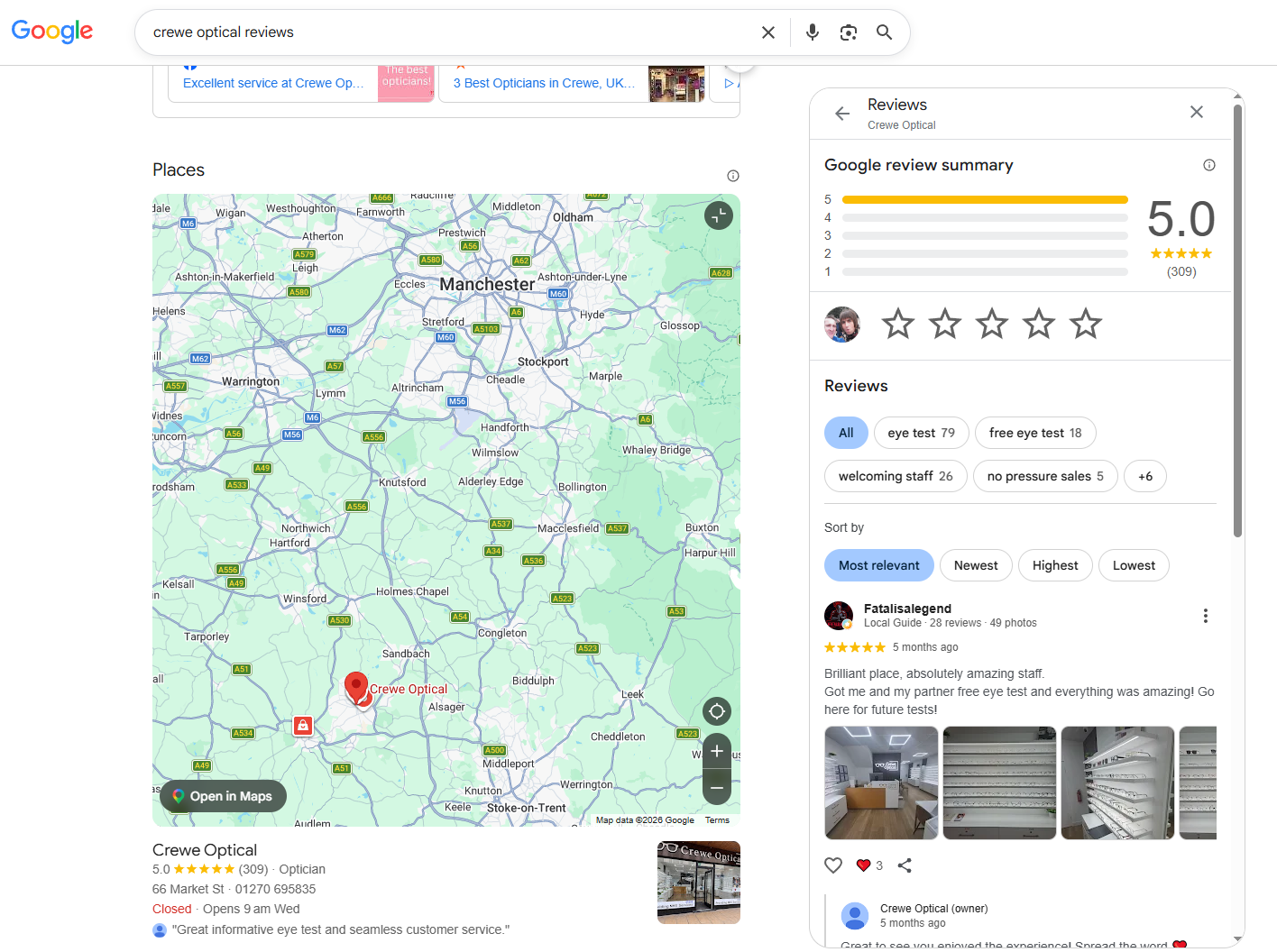Click the red heart reaction count
The width and height of the screenshot is (1277, 952).
click(869, 865)
